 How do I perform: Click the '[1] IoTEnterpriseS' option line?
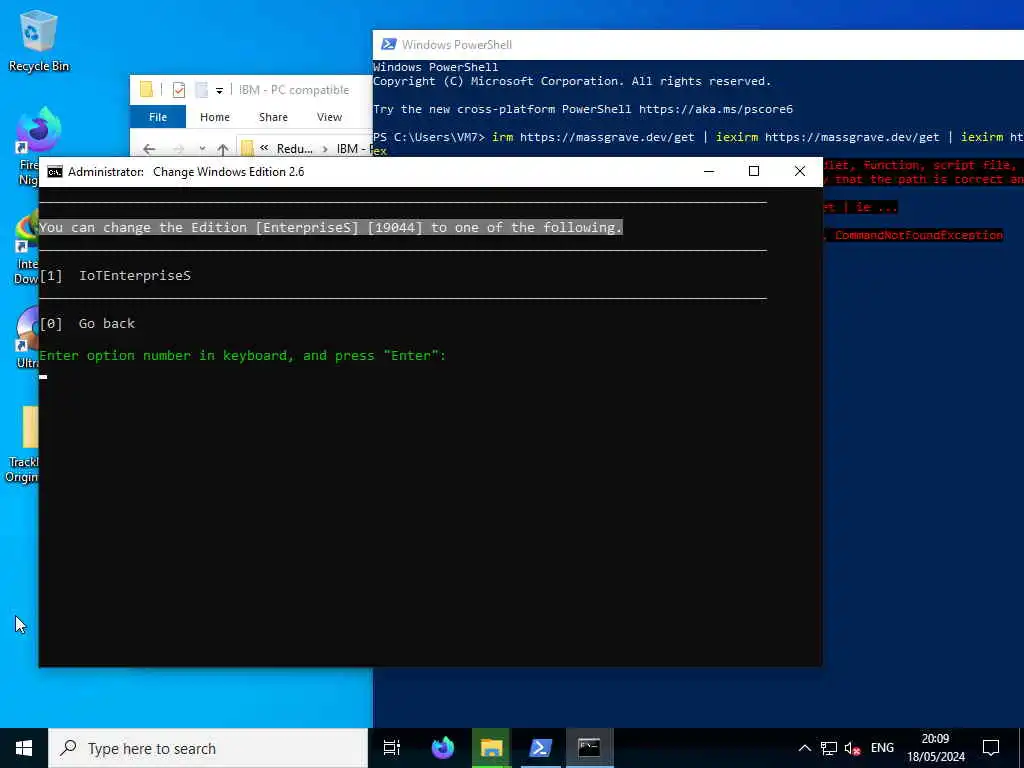(x=115, y=276)
